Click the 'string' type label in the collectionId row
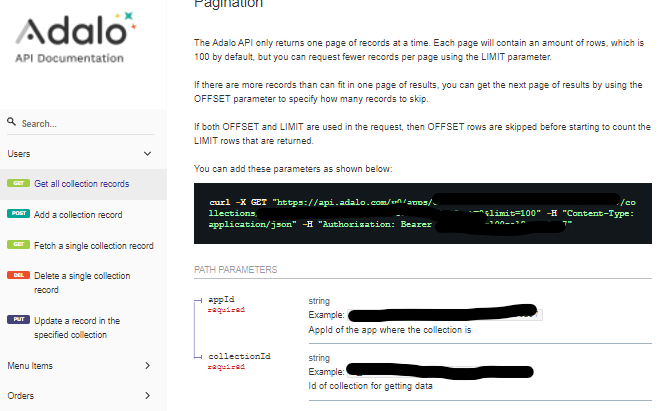Image resolution: width=672 pixels, height=411 pixels. [319, 358]
